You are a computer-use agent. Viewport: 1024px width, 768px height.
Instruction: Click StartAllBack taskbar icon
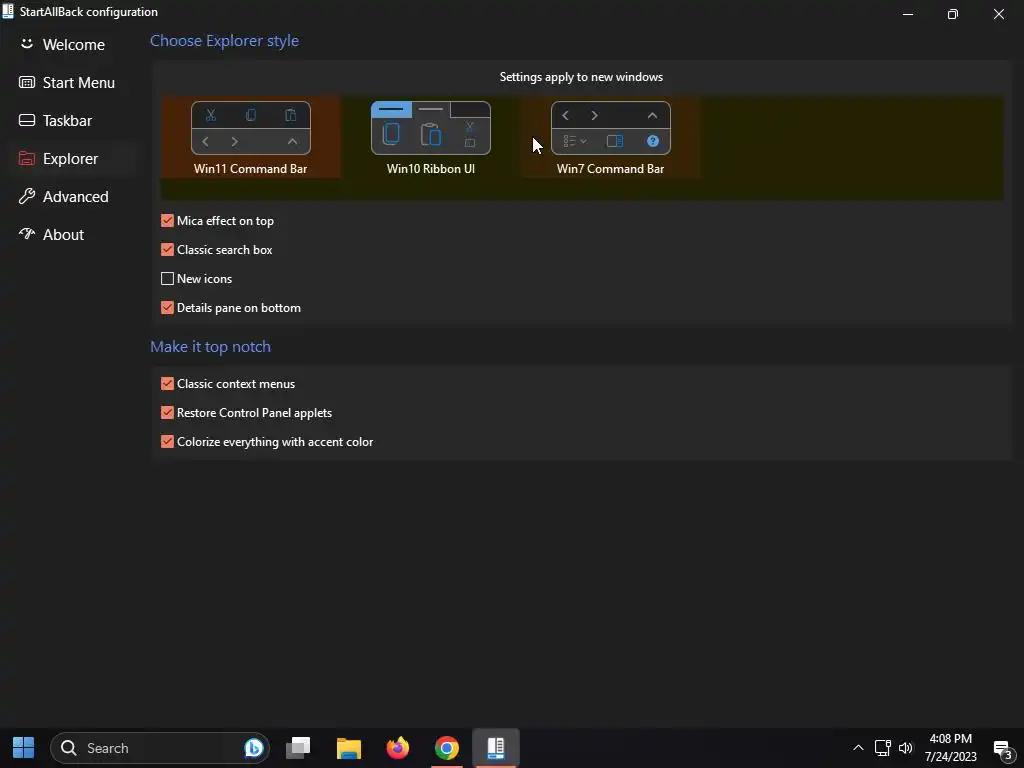pos(496,748)
